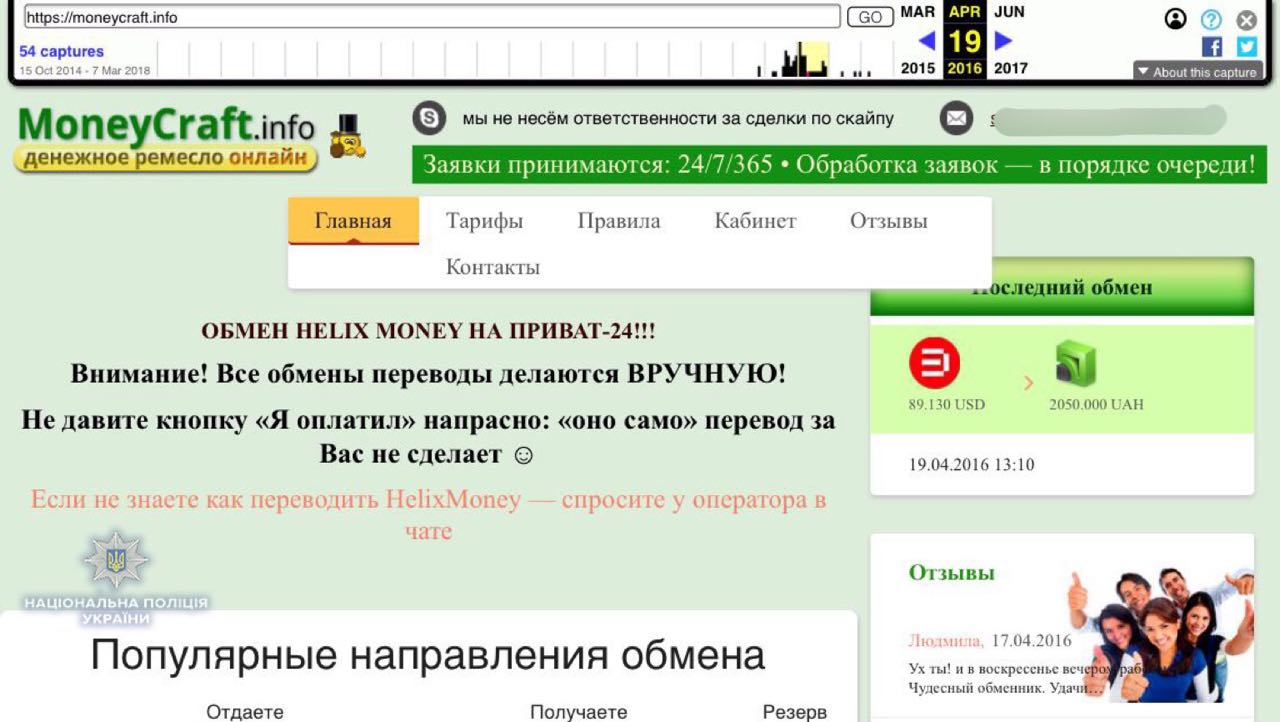Expand the About this capture panel
This screenshot has width=1280, height=722.
1196,71
